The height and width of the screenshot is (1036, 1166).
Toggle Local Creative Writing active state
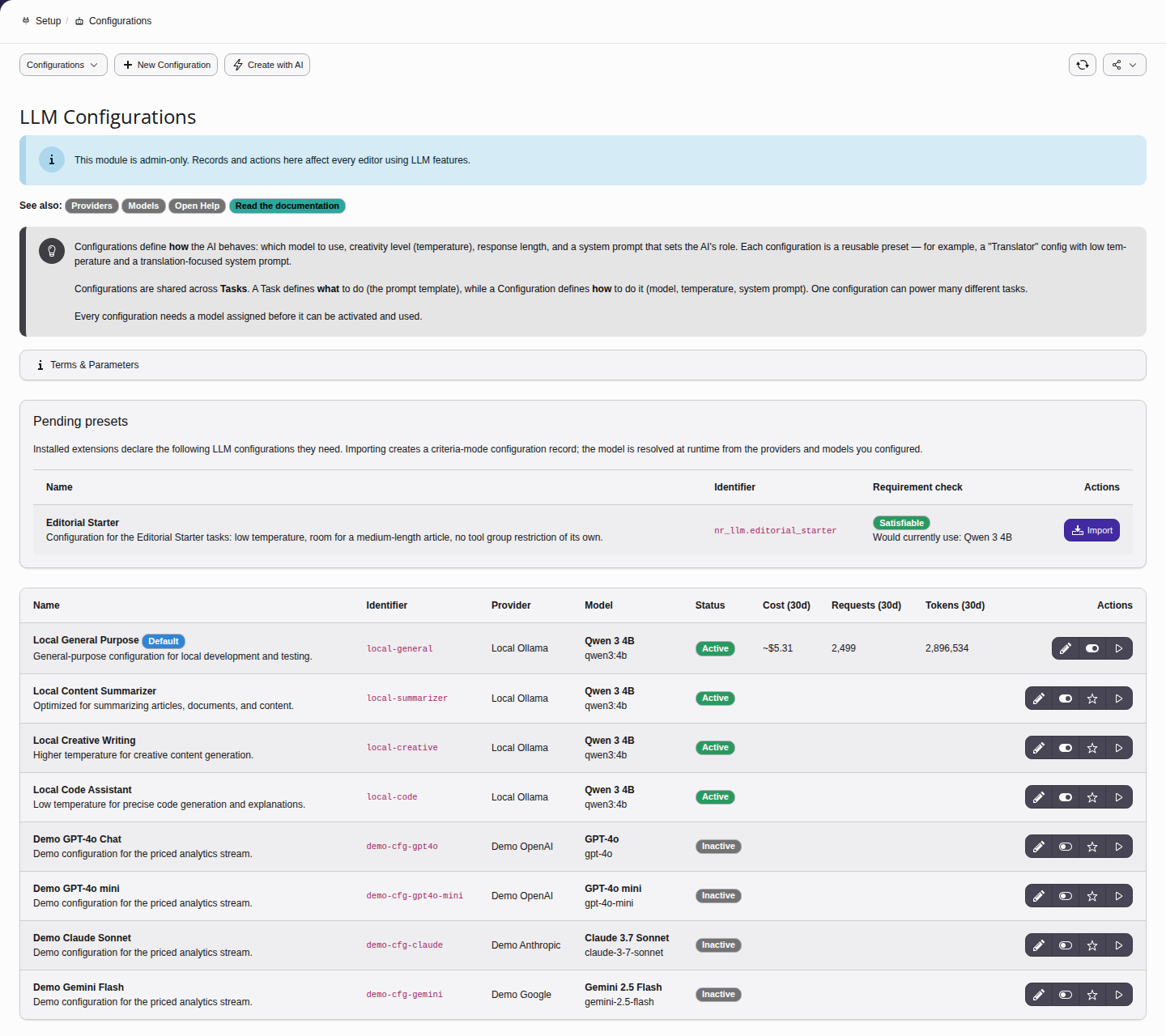(1066, 748)
